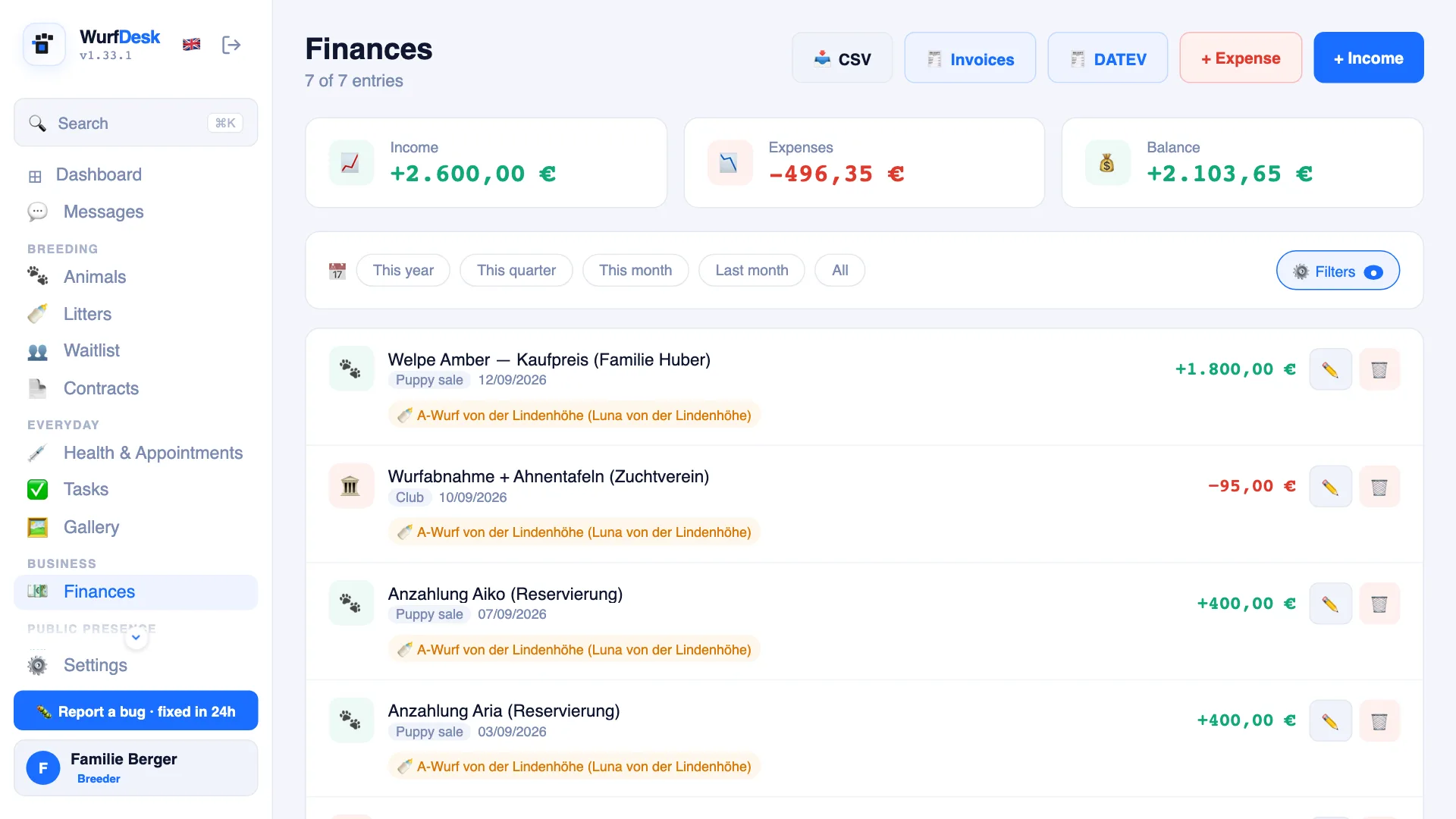Open Messages in the sidebar

tap(136, 212)
